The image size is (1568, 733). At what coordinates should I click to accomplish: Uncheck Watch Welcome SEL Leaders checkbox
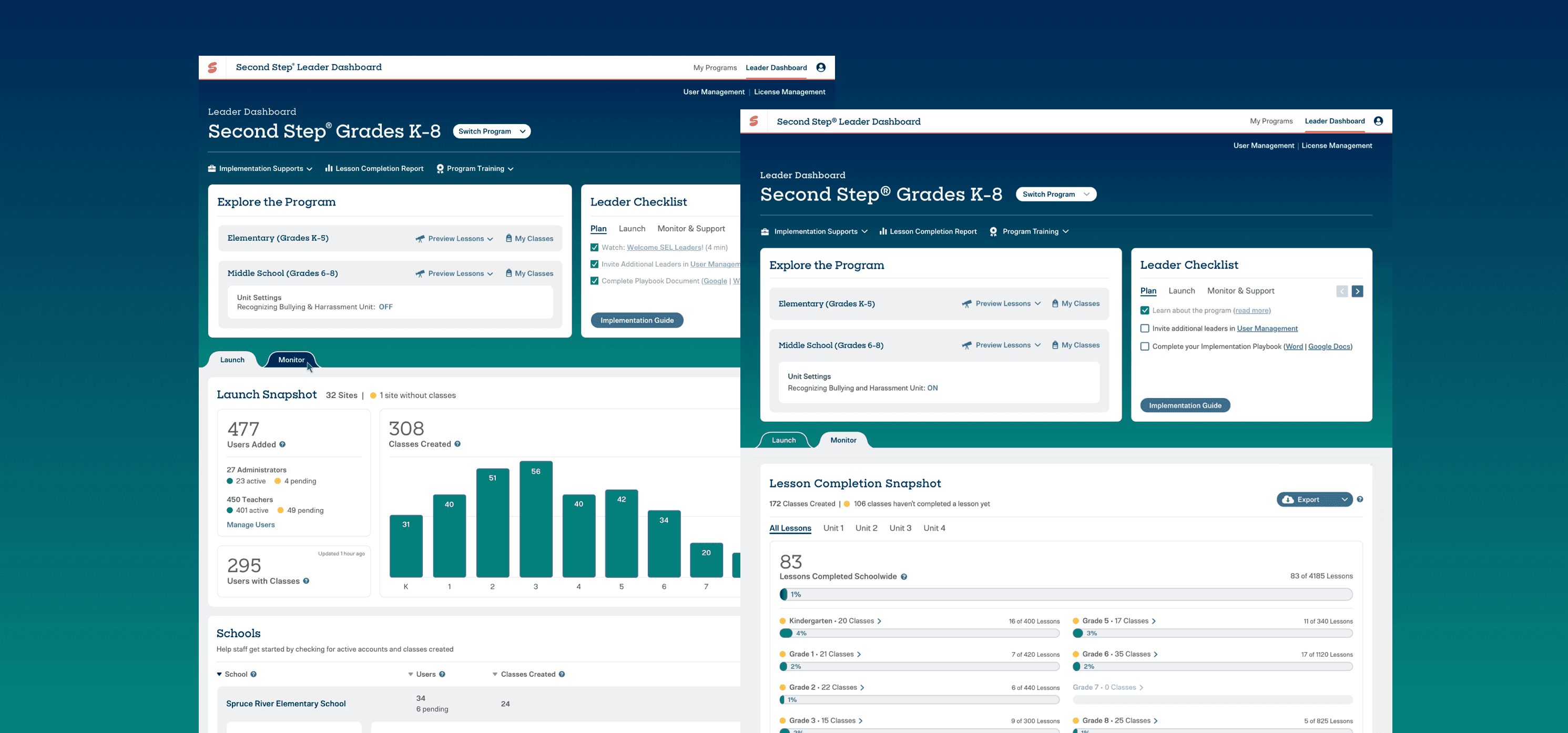(594, 247)
